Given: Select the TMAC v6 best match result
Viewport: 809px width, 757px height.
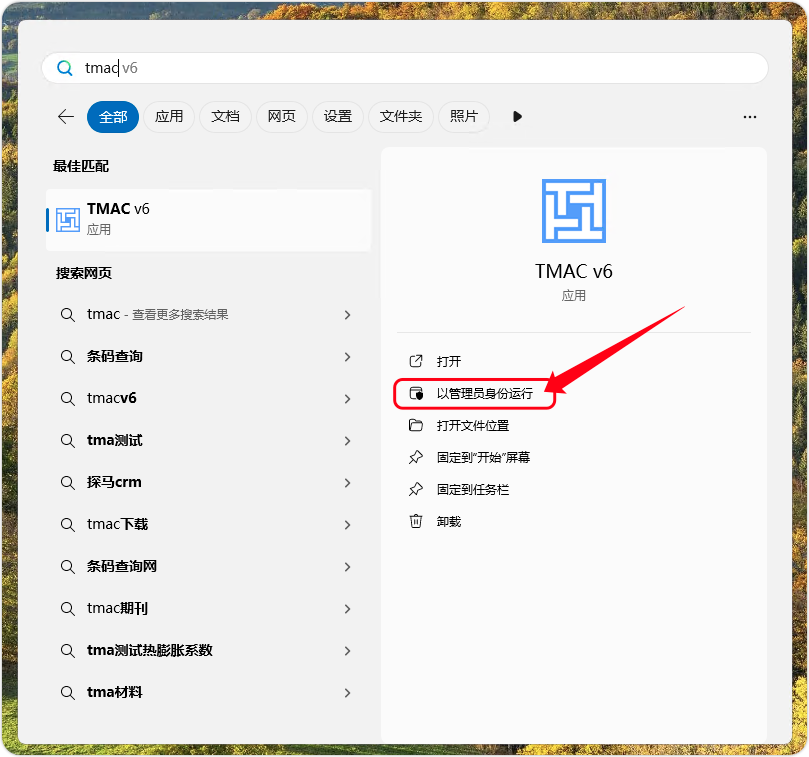Looking at the screenshot, I should [208, 220].
